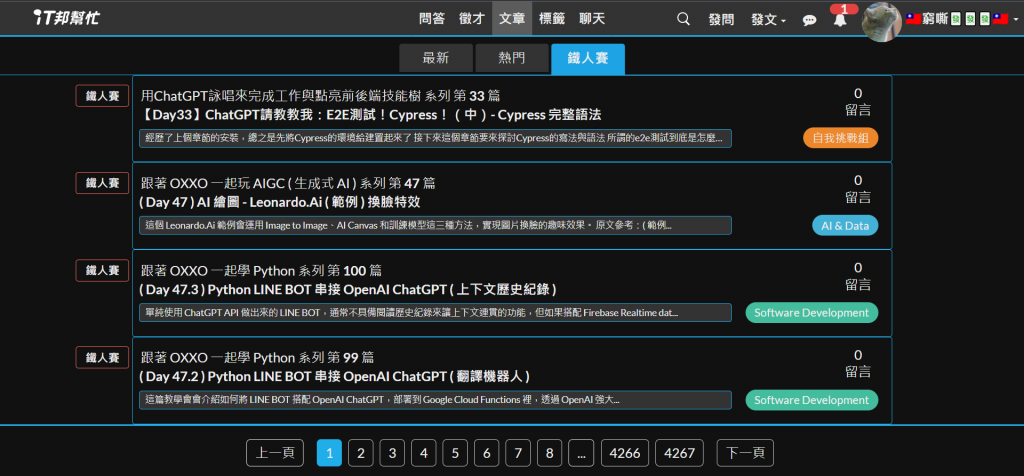Image resolution: width=1024 pixels, height=476 pixels.
Task: Go to next page with 下一頁
Action: pos(745,453)
